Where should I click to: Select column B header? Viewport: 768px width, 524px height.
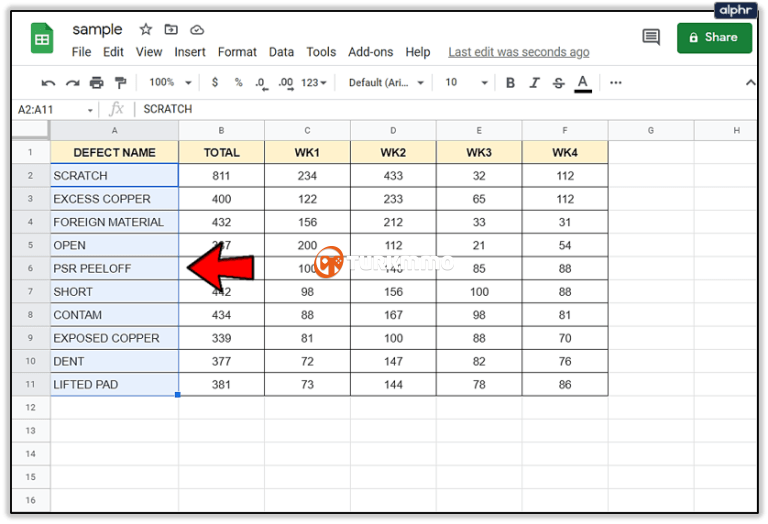coord(221,130)
